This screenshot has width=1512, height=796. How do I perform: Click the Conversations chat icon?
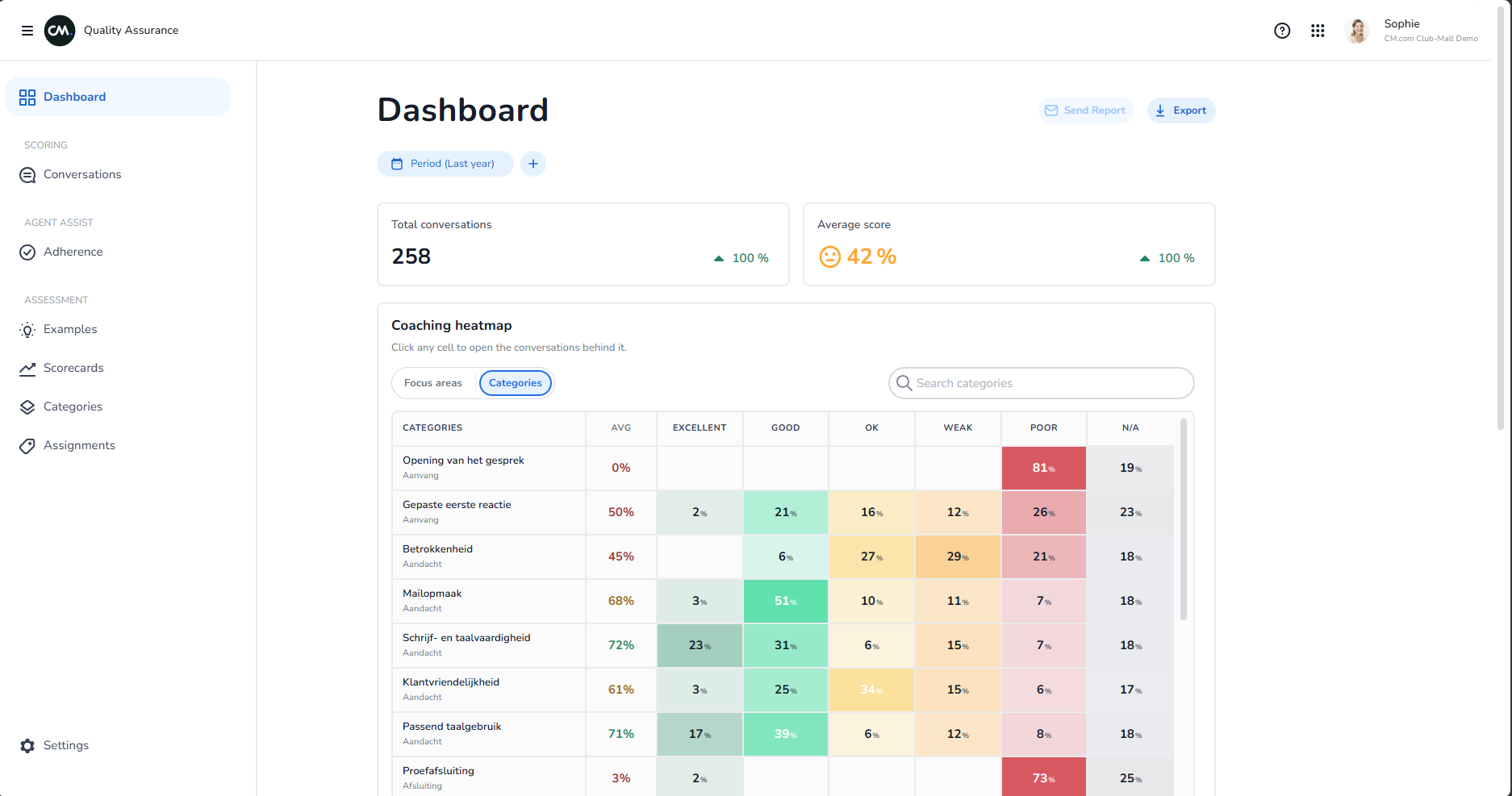pyautogui.click(x=27, y=175)
